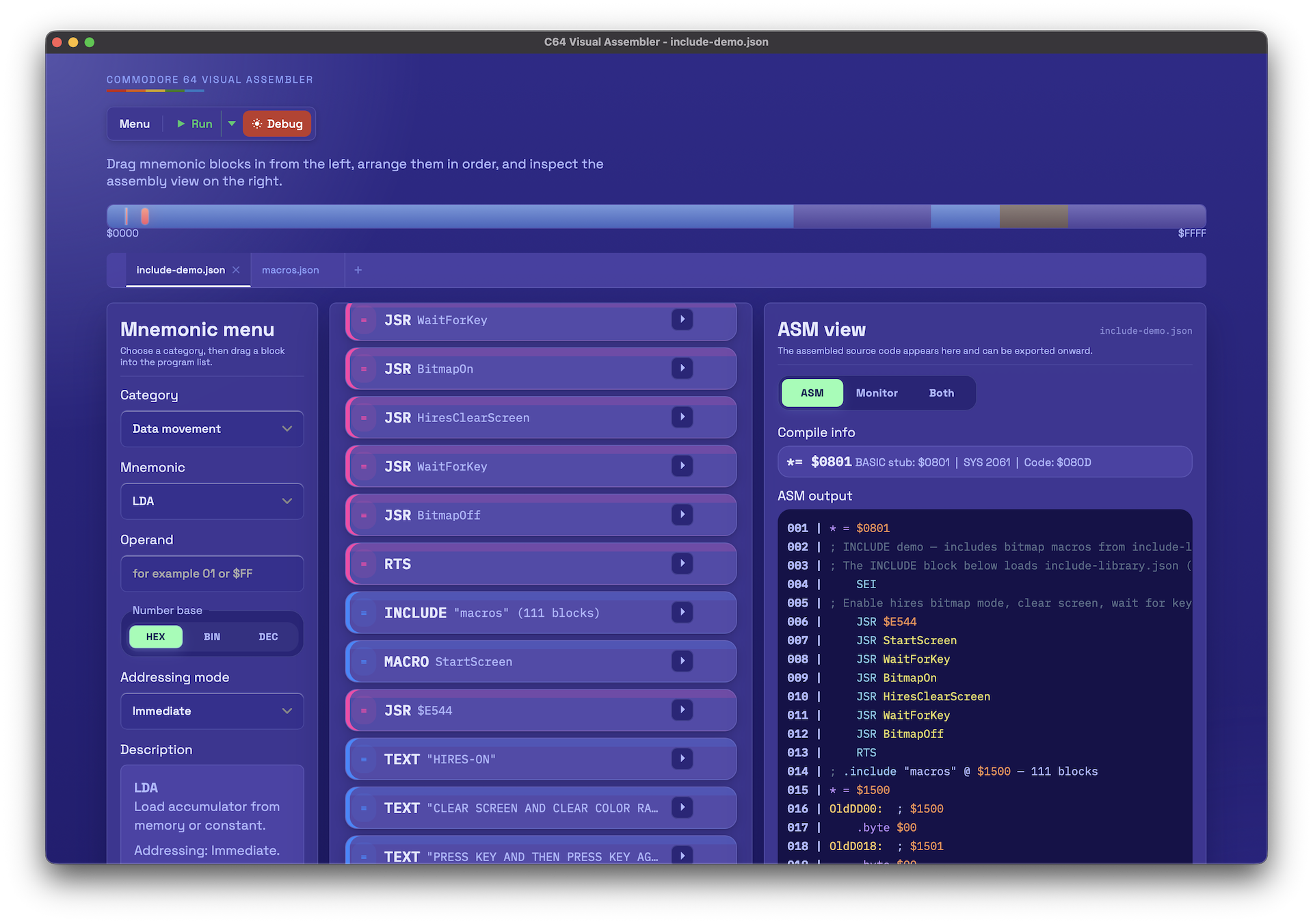
Task: Open the Mnemonic LDA dropdown
Action: tap(212, 501)
